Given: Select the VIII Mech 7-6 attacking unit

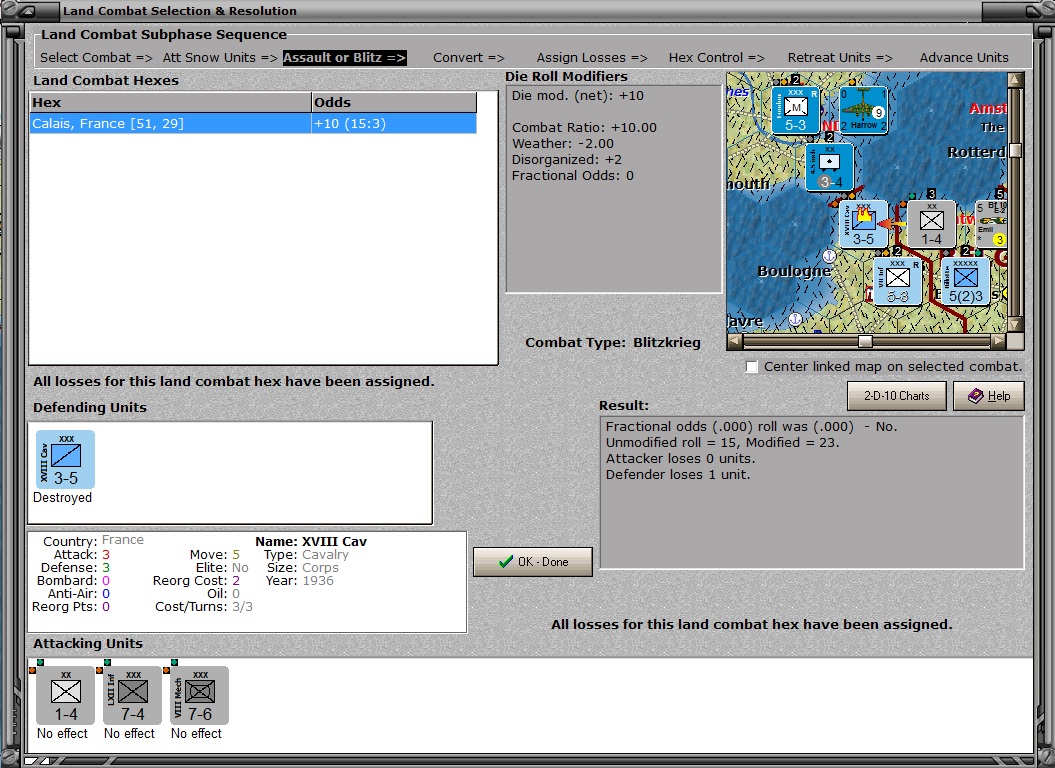Looking at the screenshot, I should (x=200, y=696).
